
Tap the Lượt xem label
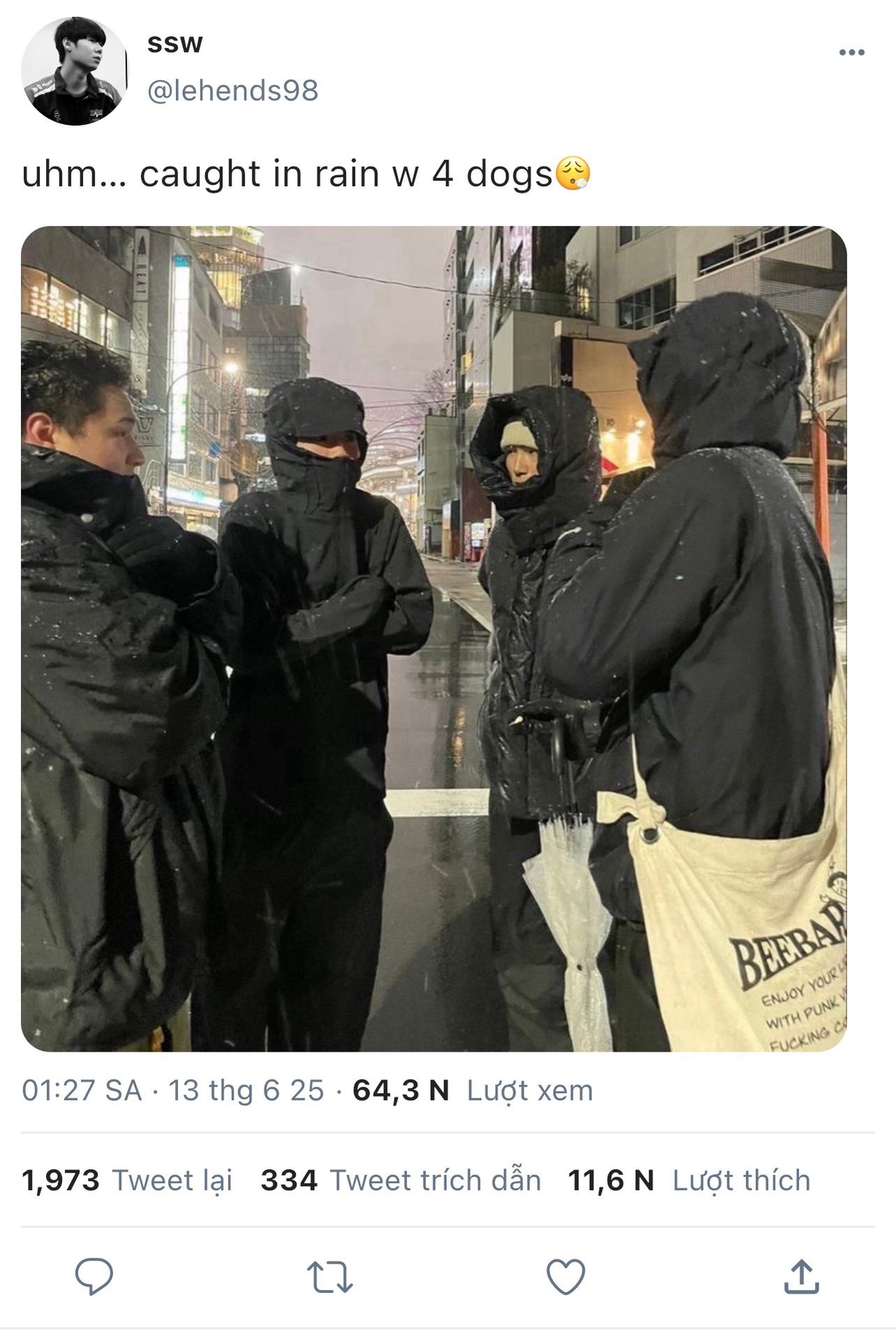pos(530,1090)
